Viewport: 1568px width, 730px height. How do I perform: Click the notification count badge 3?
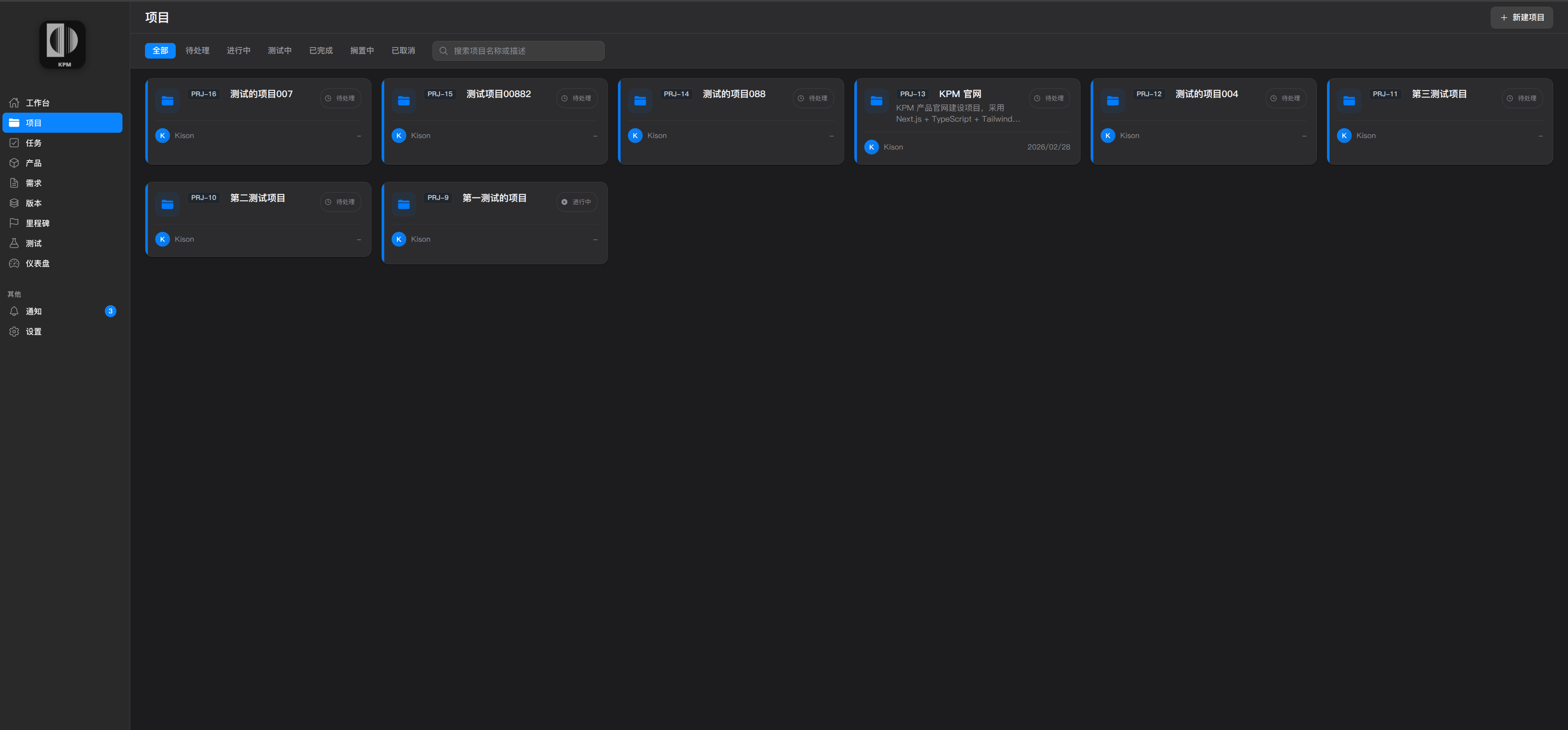[110, 311]
